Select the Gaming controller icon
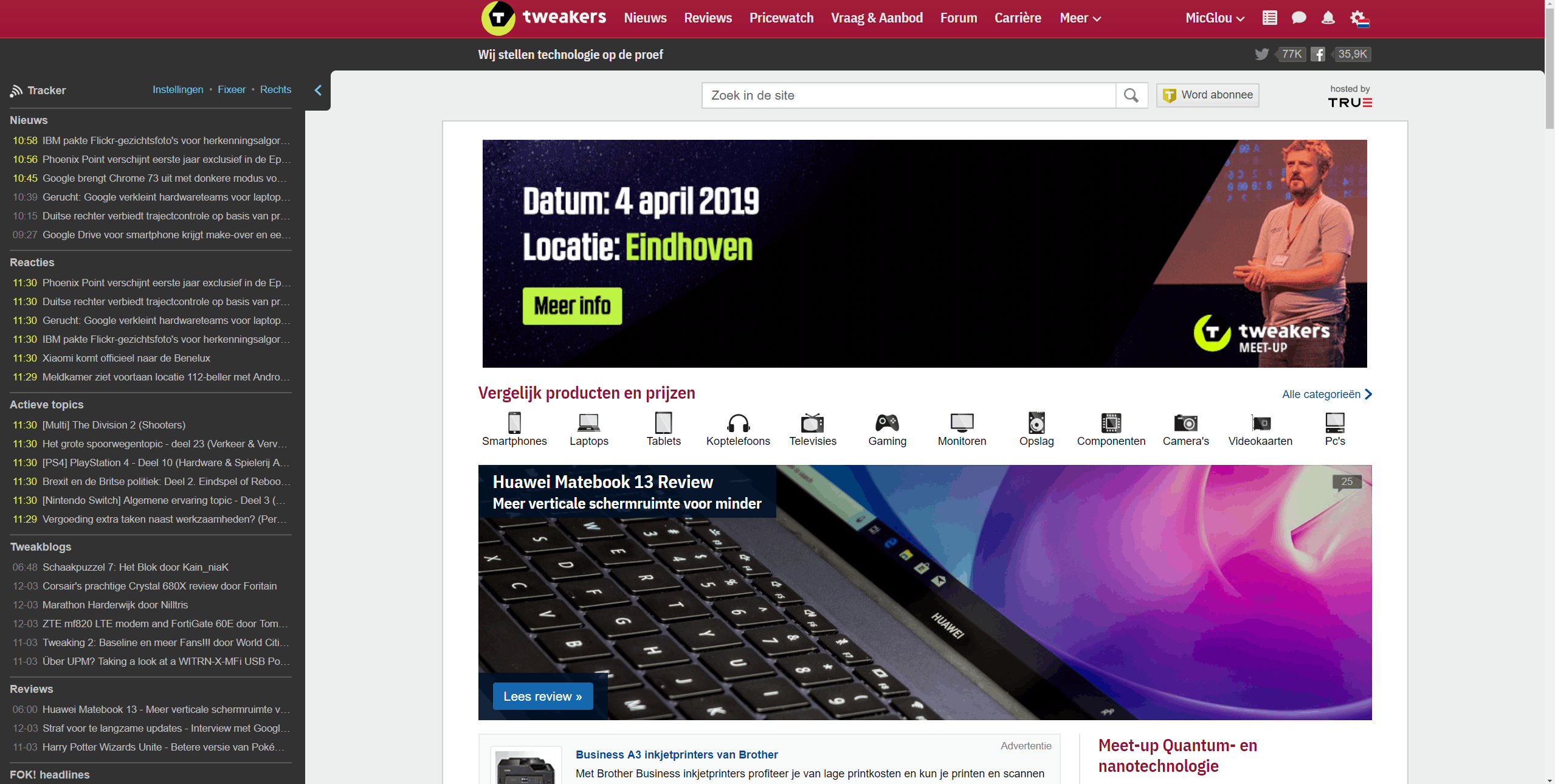Screen dimensions: 1555x784 (x=887, y=422)
